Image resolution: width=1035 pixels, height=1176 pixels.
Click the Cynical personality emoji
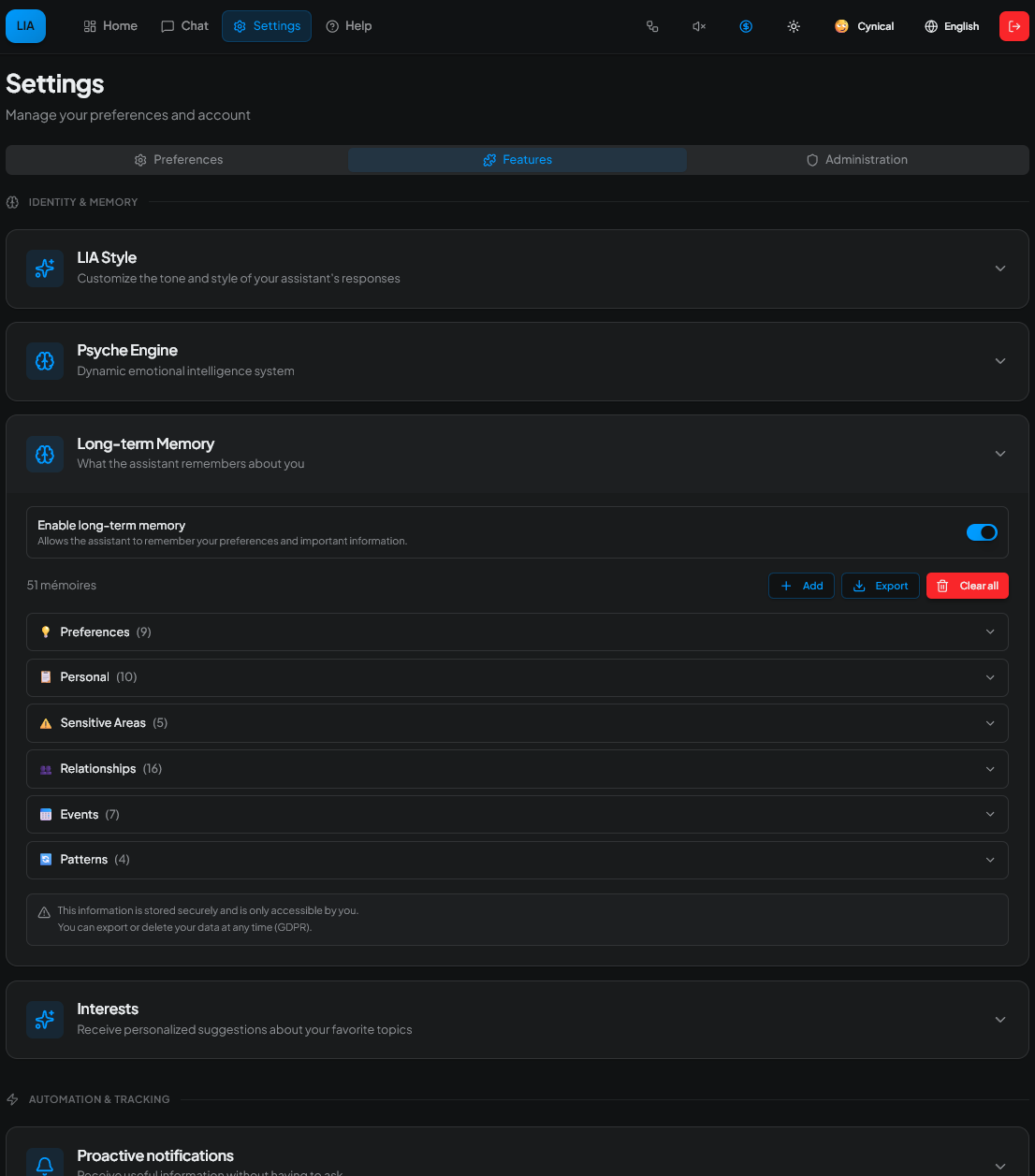[841, 26]
